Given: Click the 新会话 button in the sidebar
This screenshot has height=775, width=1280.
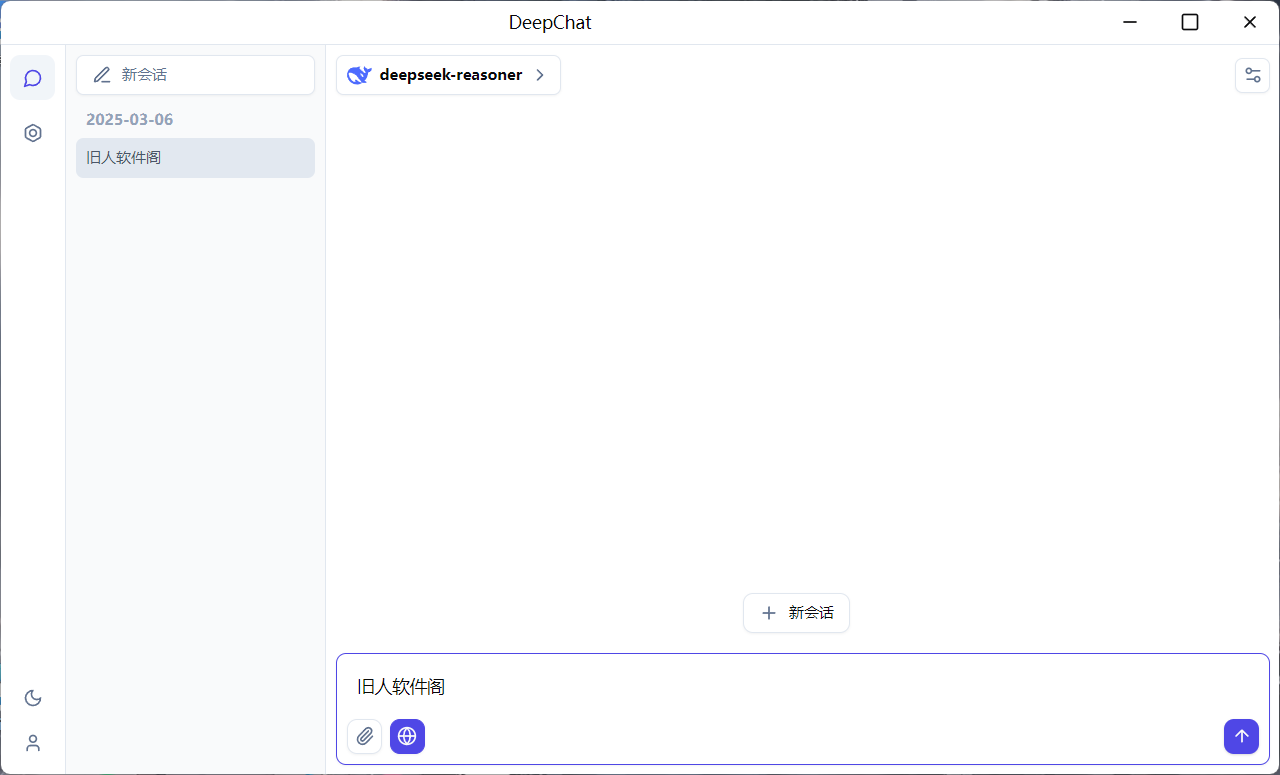Looking at the screenshot, I should click(x=195, y=75).
